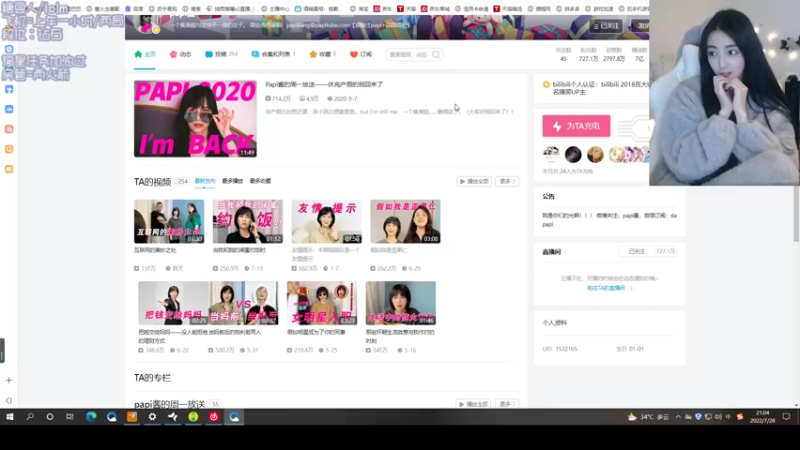Screen dimensions: 800x450
Task: Expand 更多 in papi酱的周一放送 section
Action: (507, 404)
